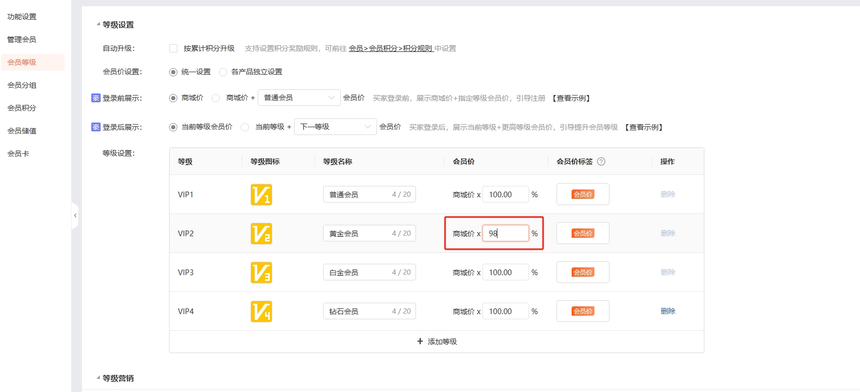Click the VIP4 level cell text
This screenshot has width=860, height=392.
[186, 311]
